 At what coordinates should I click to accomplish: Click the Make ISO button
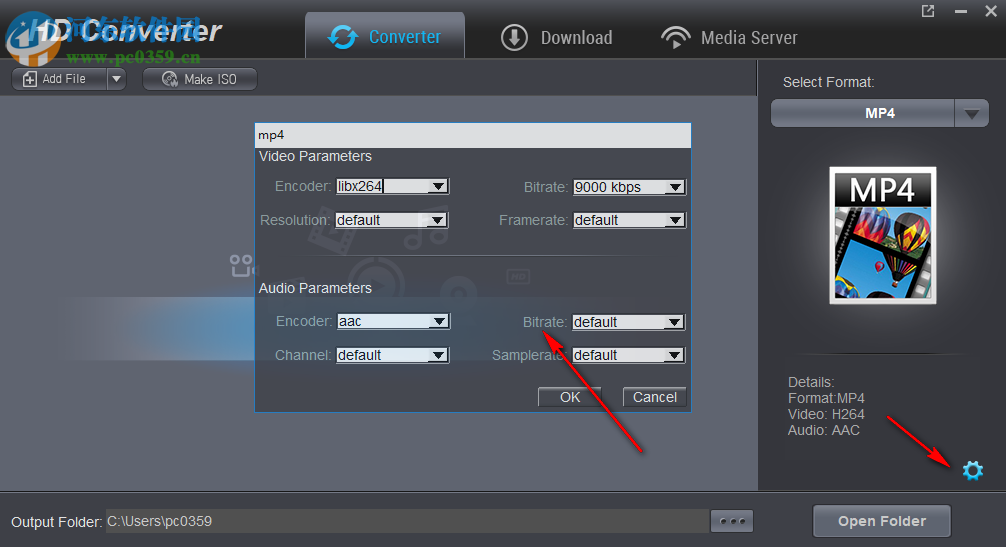pos(200,79)
